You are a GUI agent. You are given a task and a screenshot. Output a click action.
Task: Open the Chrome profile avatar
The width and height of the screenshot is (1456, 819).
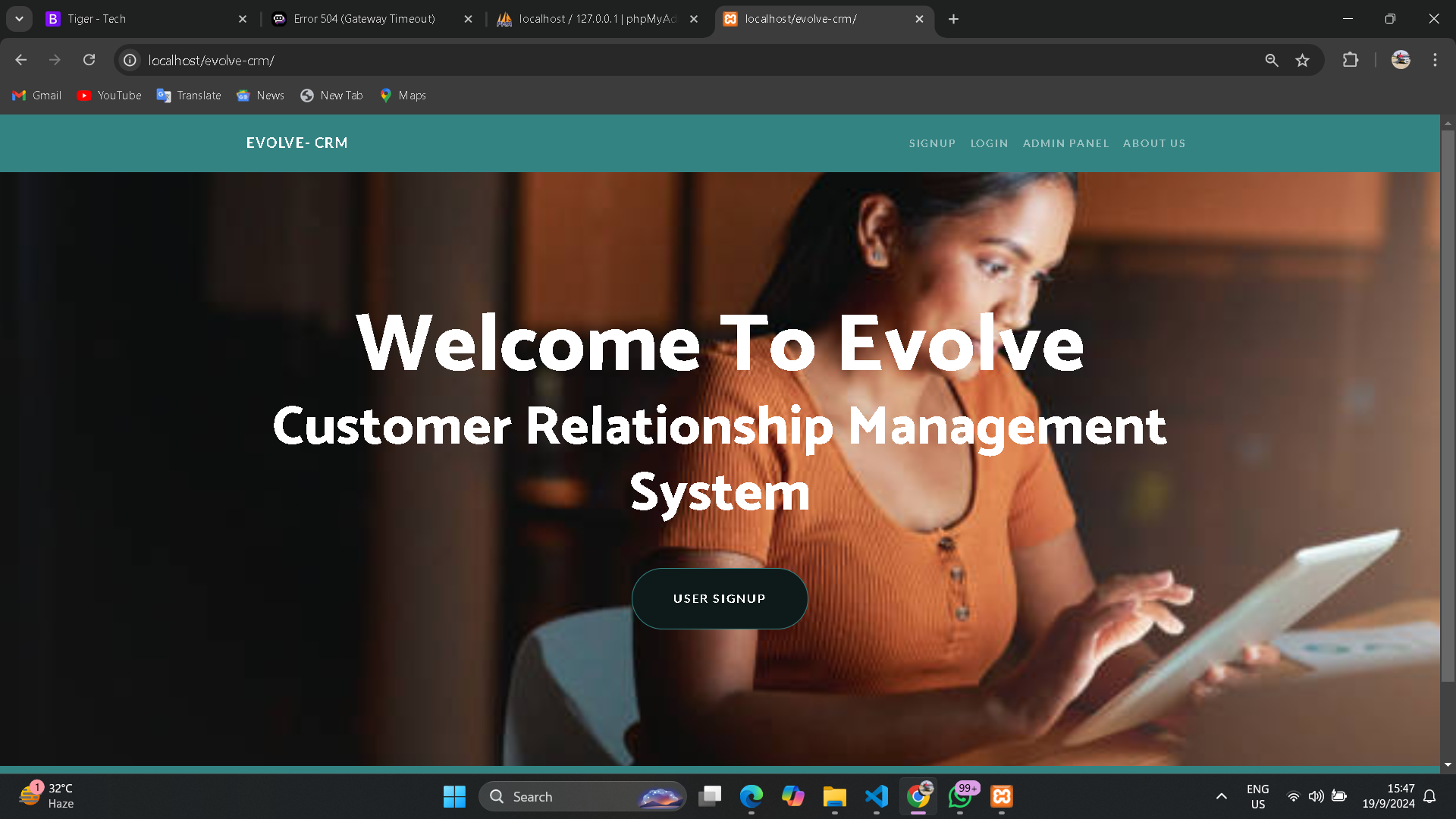pos(1401,60)
